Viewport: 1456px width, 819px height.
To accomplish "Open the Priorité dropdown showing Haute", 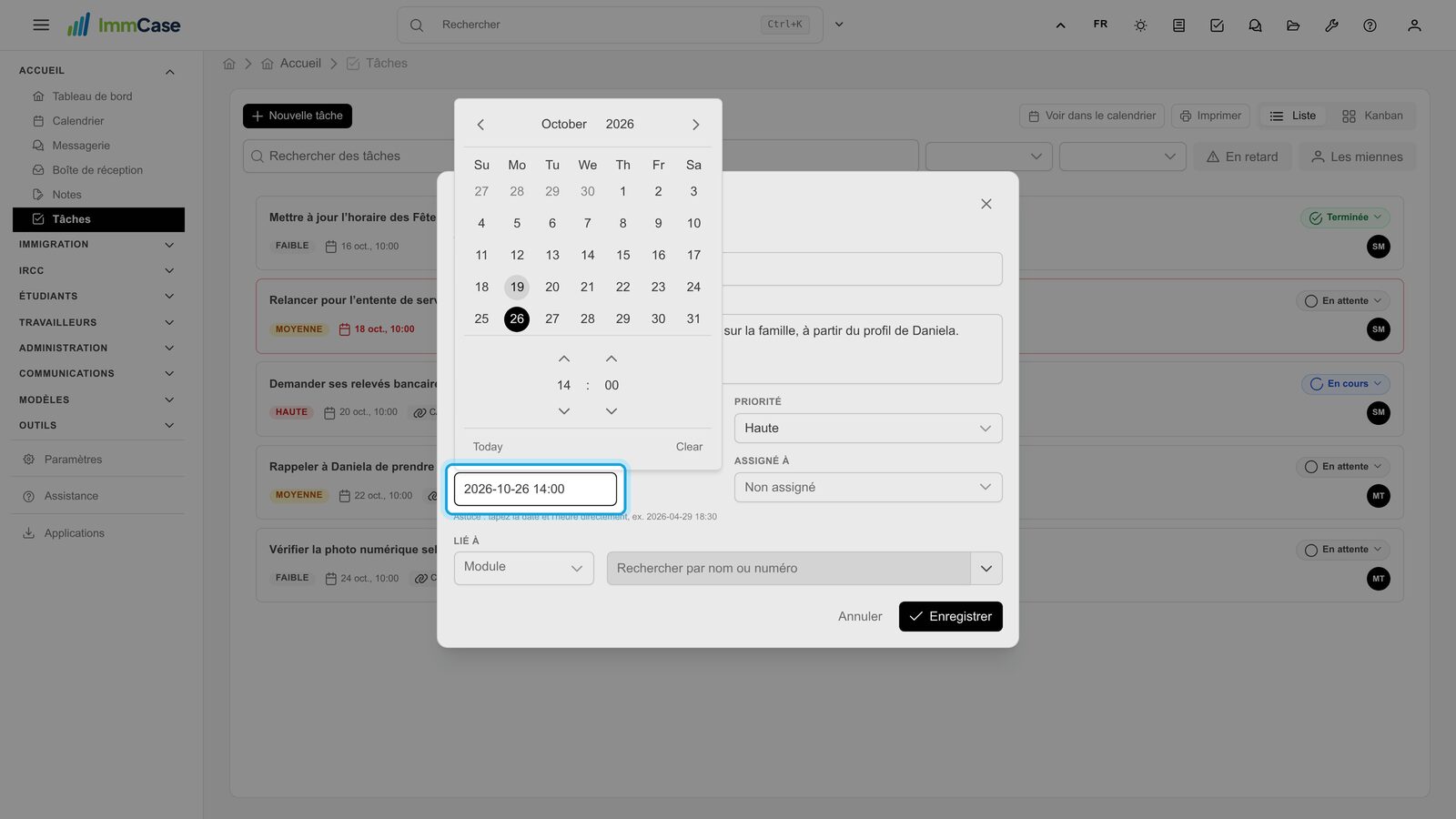I will (868, 429).
